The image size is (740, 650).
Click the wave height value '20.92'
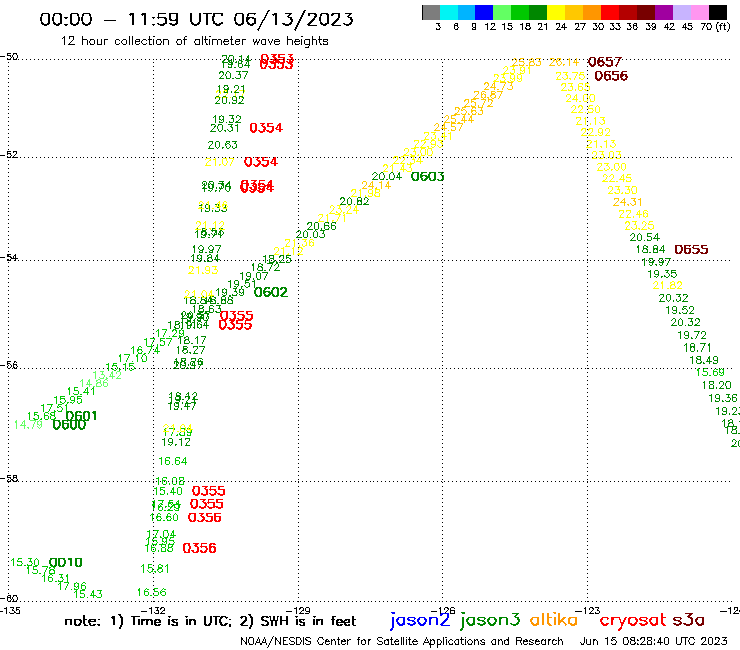229,100
